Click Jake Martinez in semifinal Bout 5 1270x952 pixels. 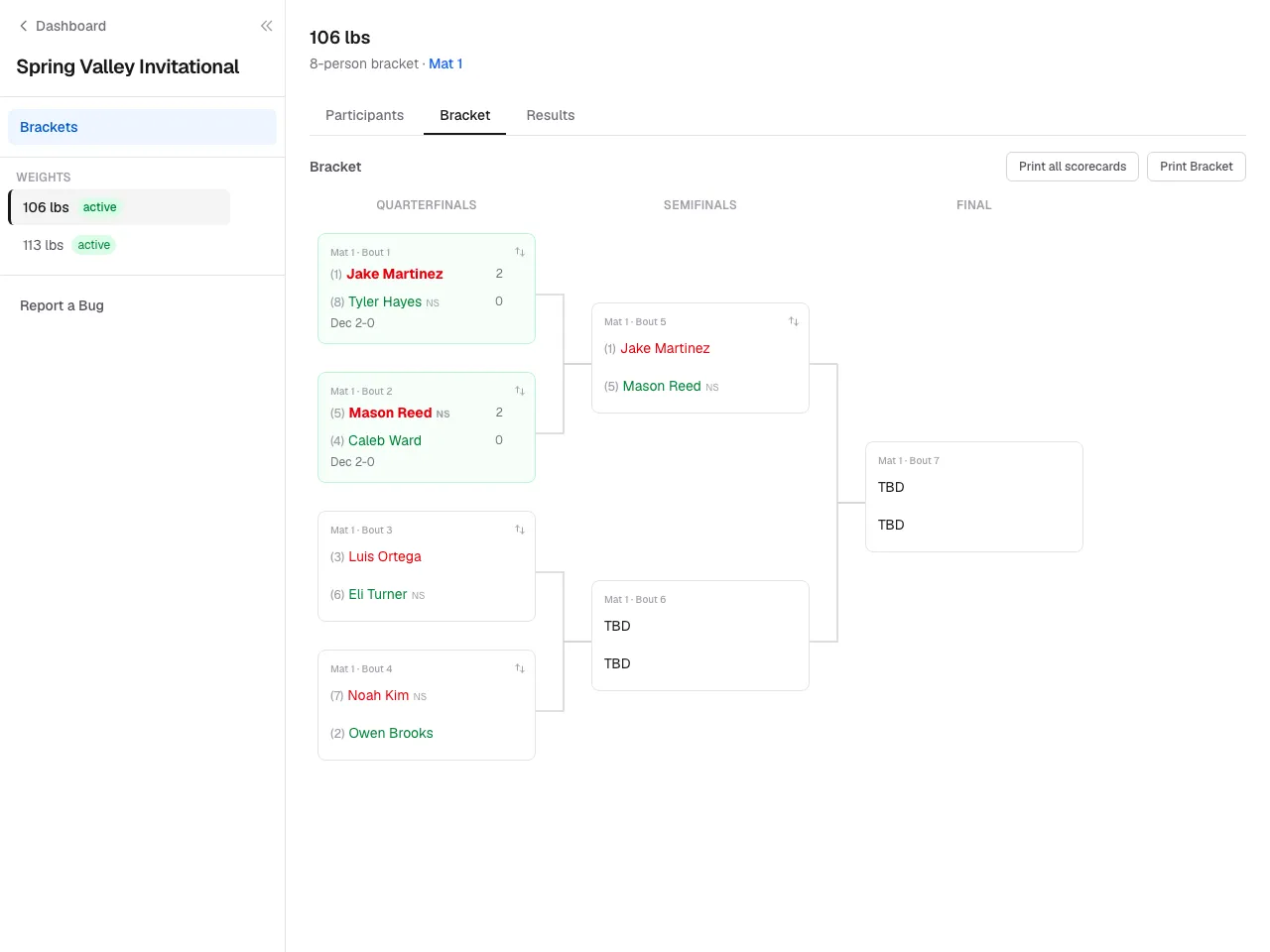(665, 348)
